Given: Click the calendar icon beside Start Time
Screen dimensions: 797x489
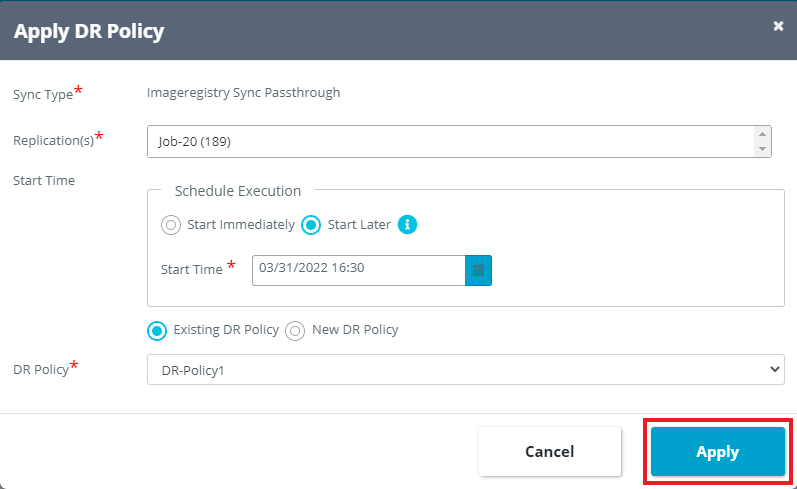Looking at the screenshot, I should [x=478, y=270].
